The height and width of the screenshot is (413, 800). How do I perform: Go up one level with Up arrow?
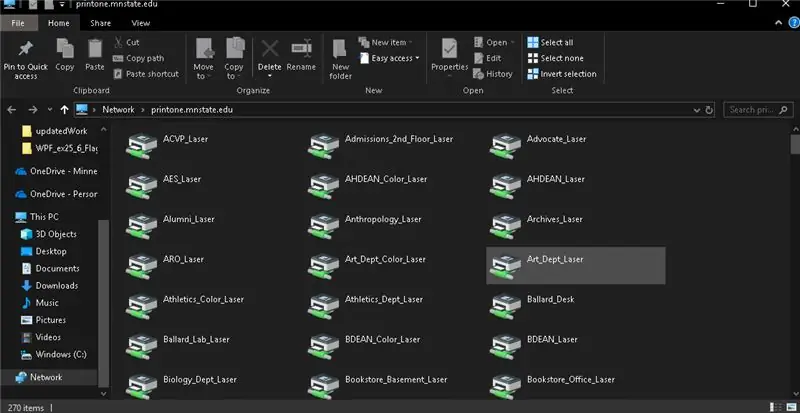(x=64, y=110)
